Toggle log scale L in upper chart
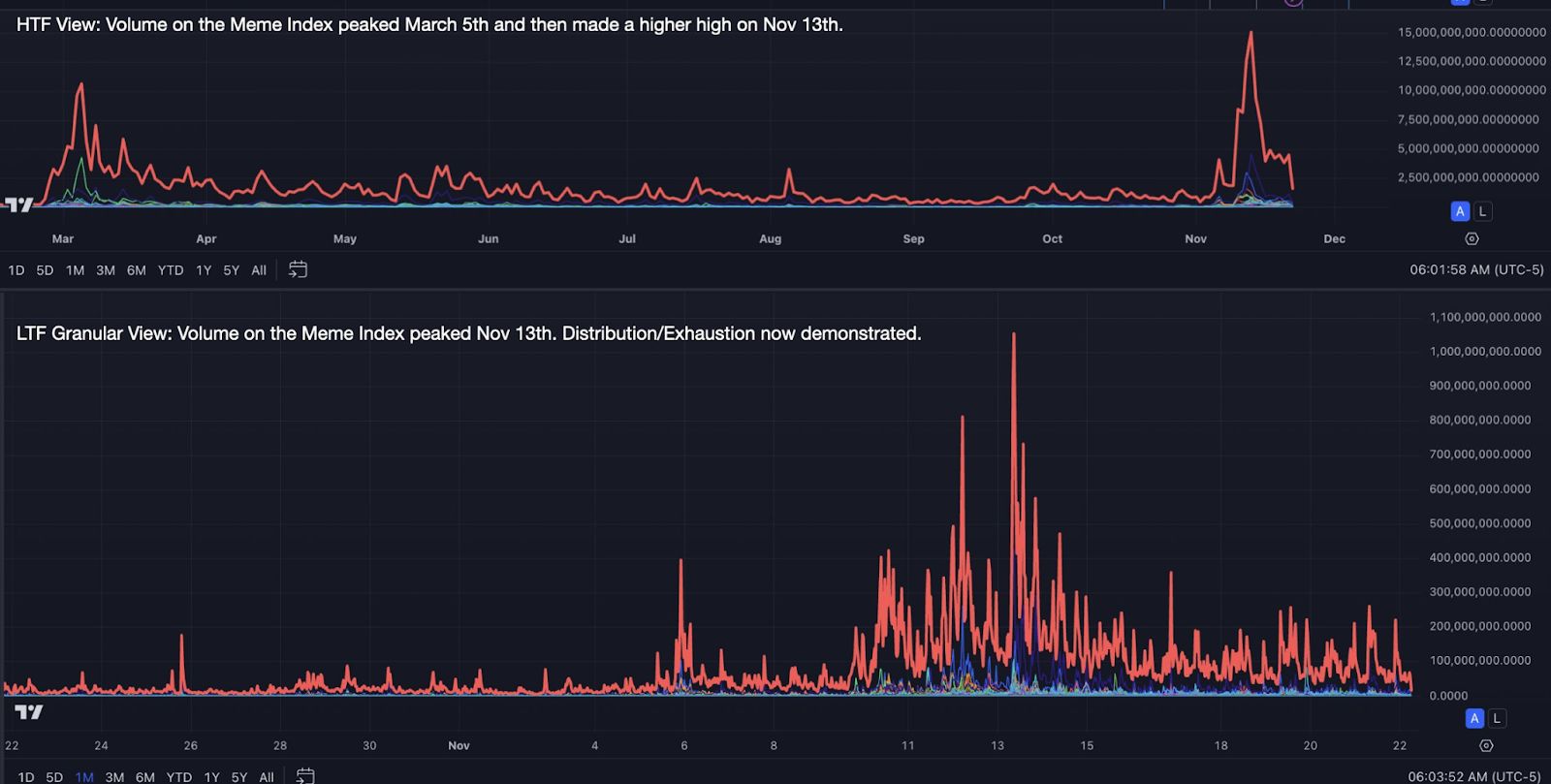Viewport: 1551px width, 784px height. pos(1482,211)
